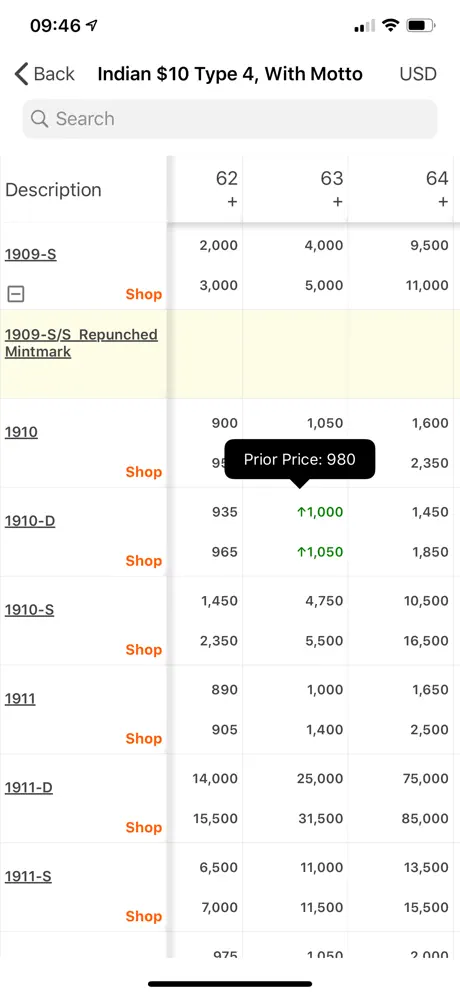Tap the Back chevron arrow
460x996 pixels.
[22, 74]
